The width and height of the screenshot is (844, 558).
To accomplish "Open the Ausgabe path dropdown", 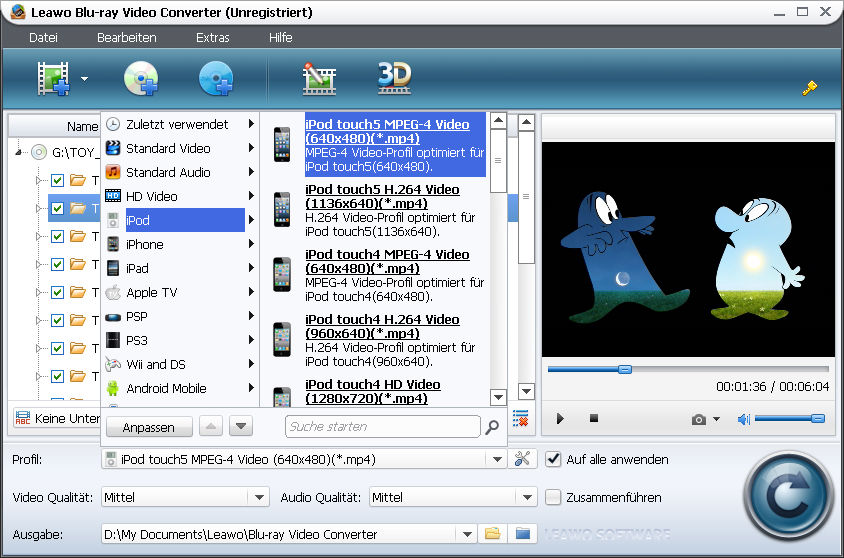I will pyautogui.click(x=467, y=534).
